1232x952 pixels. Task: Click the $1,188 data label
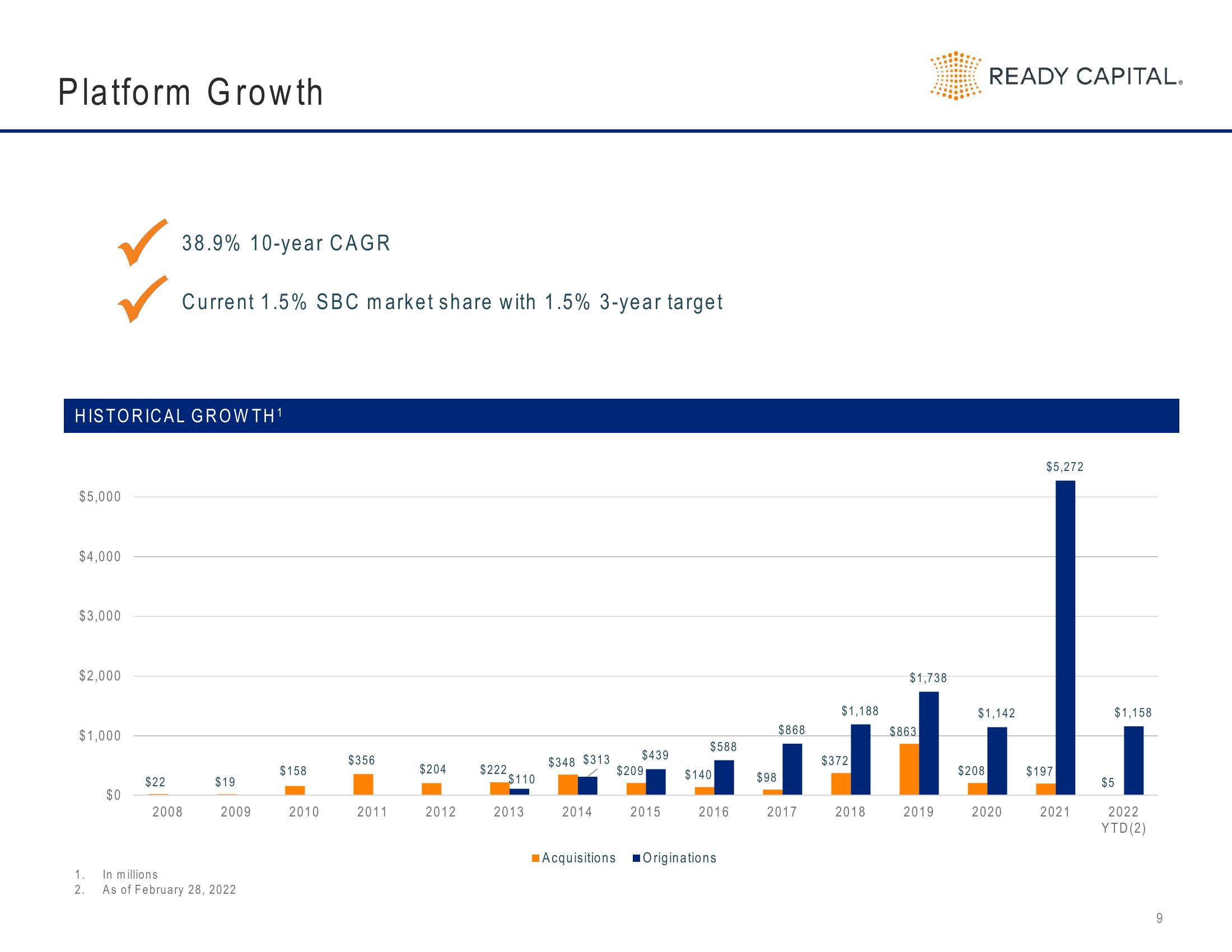click(x=860, y=711)
